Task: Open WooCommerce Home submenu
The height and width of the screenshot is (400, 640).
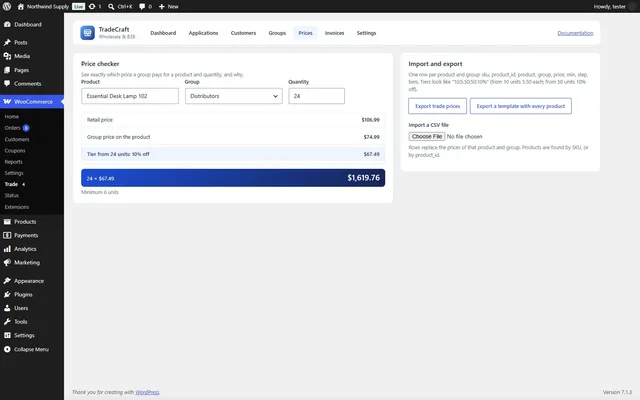Action: 11,117
